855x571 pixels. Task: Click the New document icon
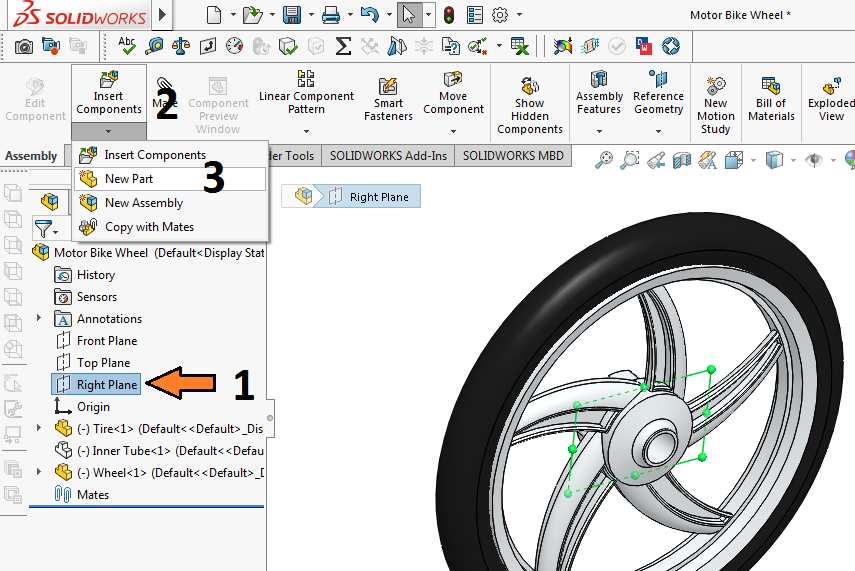214,15
